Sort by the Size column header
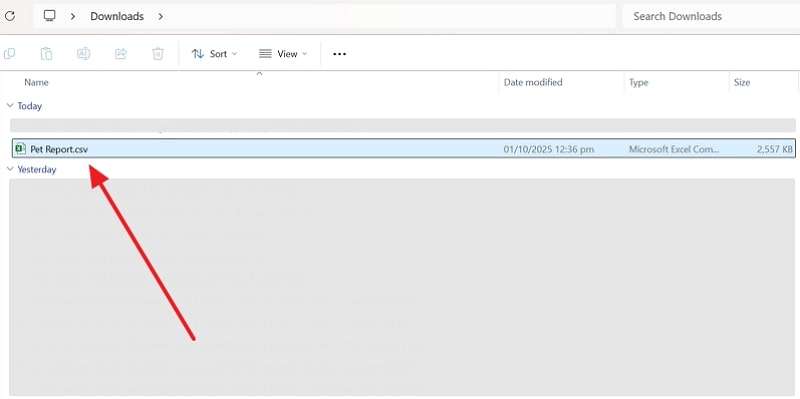 (x=742, y=82)
